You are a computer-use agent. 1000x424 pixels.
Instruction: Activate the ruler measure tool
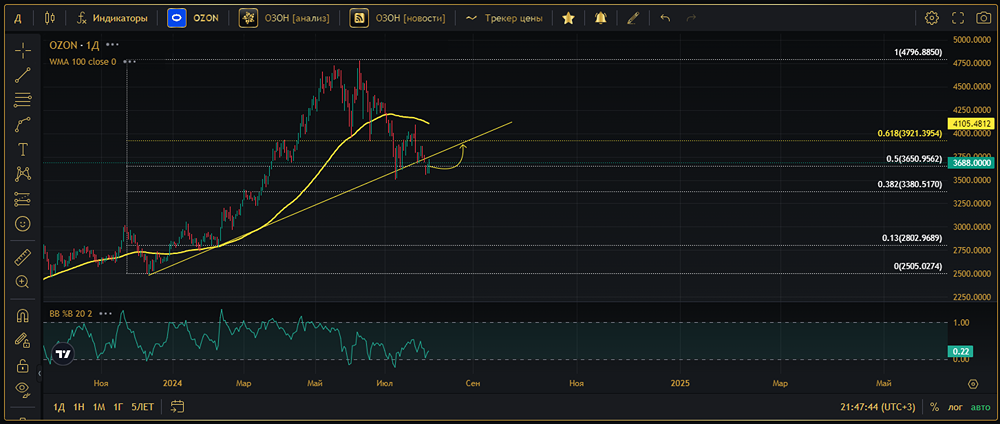click(22, 258)
